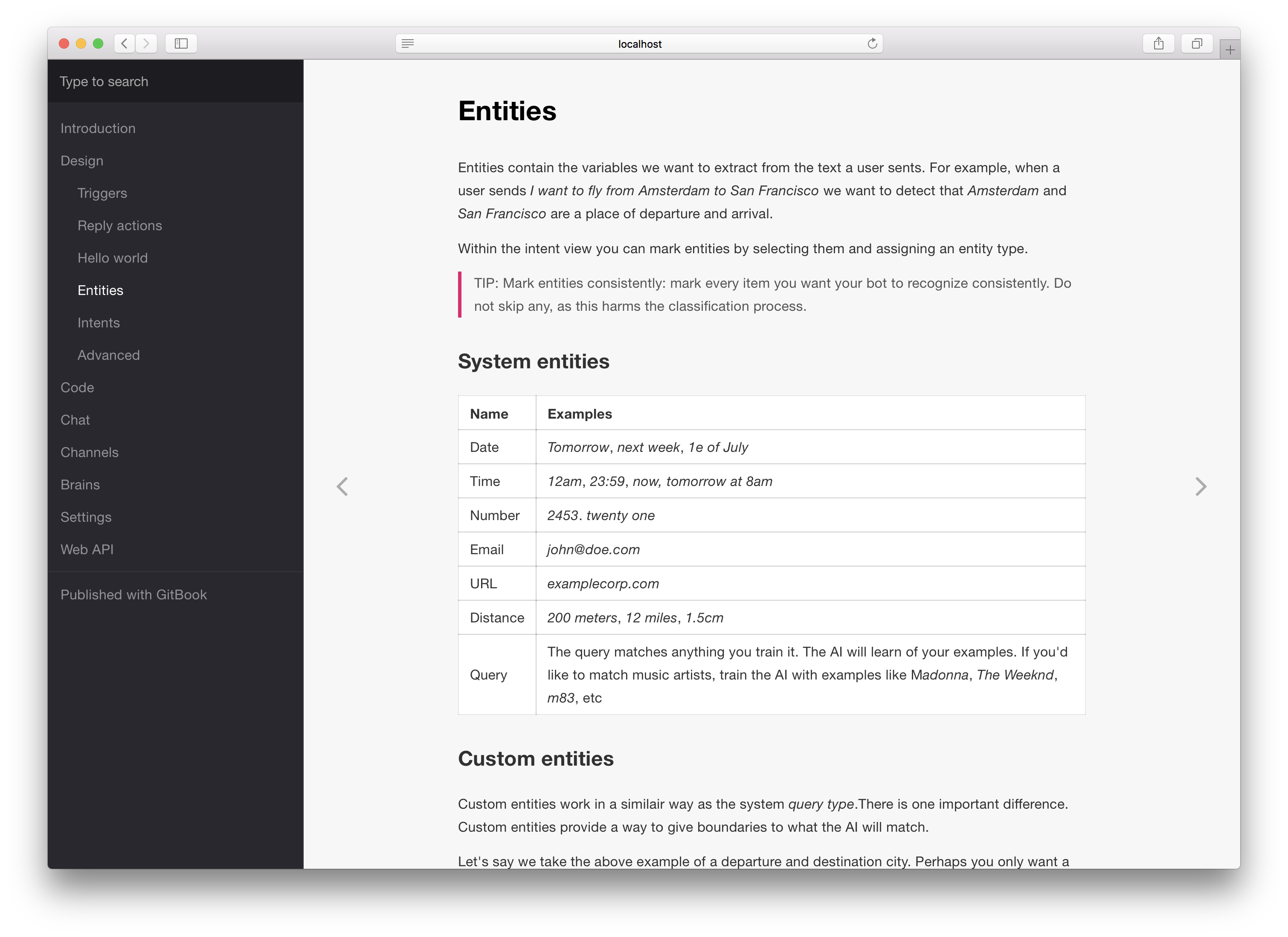
Task: Go to previous page chevron
Action: click(342, 486)
